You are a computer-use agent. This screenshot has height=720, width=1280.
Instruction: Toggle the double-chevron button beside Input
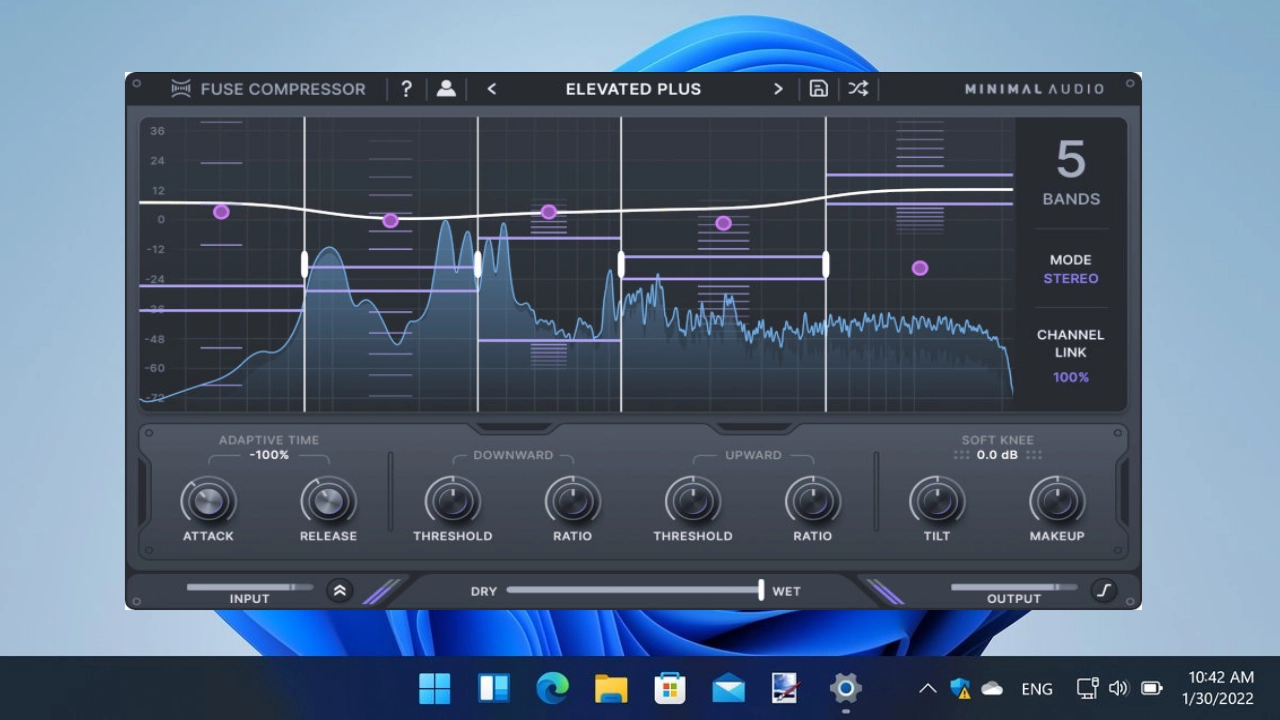339,590
